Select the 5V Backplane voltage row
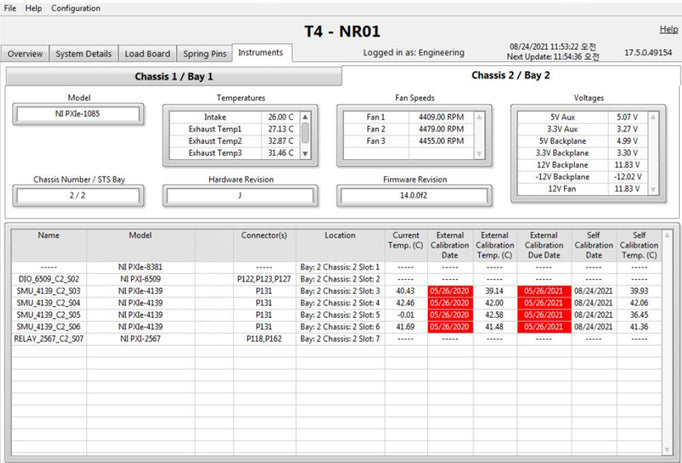The image size is (682, 463). pos(582,141)
